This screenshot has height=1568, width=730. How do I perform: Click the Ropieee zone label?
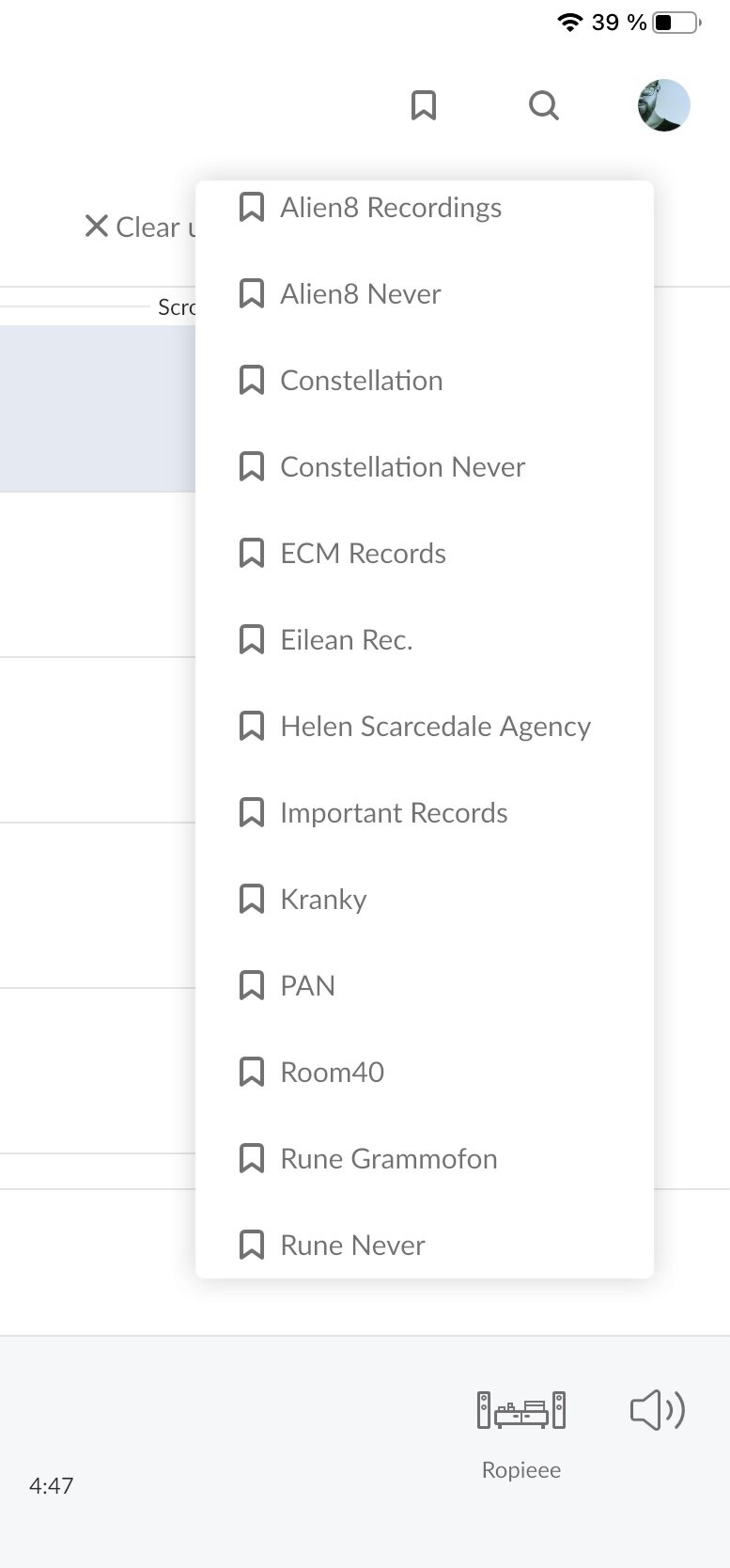pyautogui.click(x=521, y=1470)
